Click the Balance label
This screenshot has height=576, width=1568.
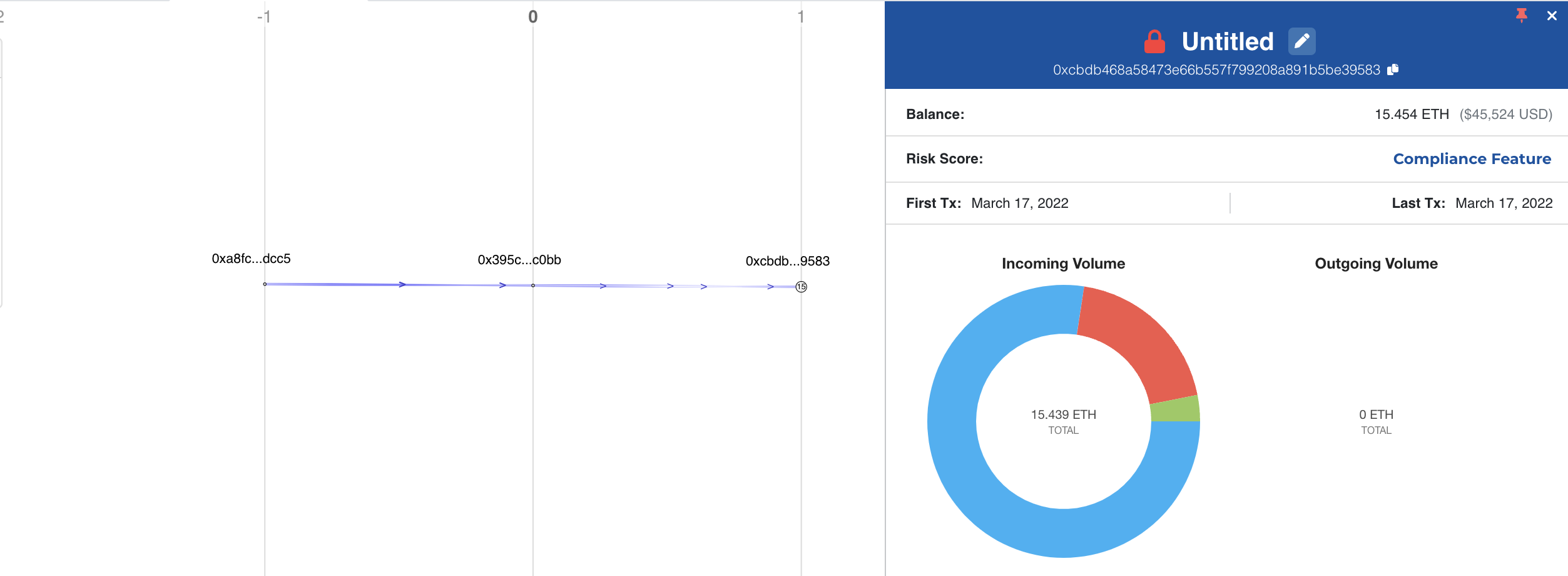[x=935, y=115]
